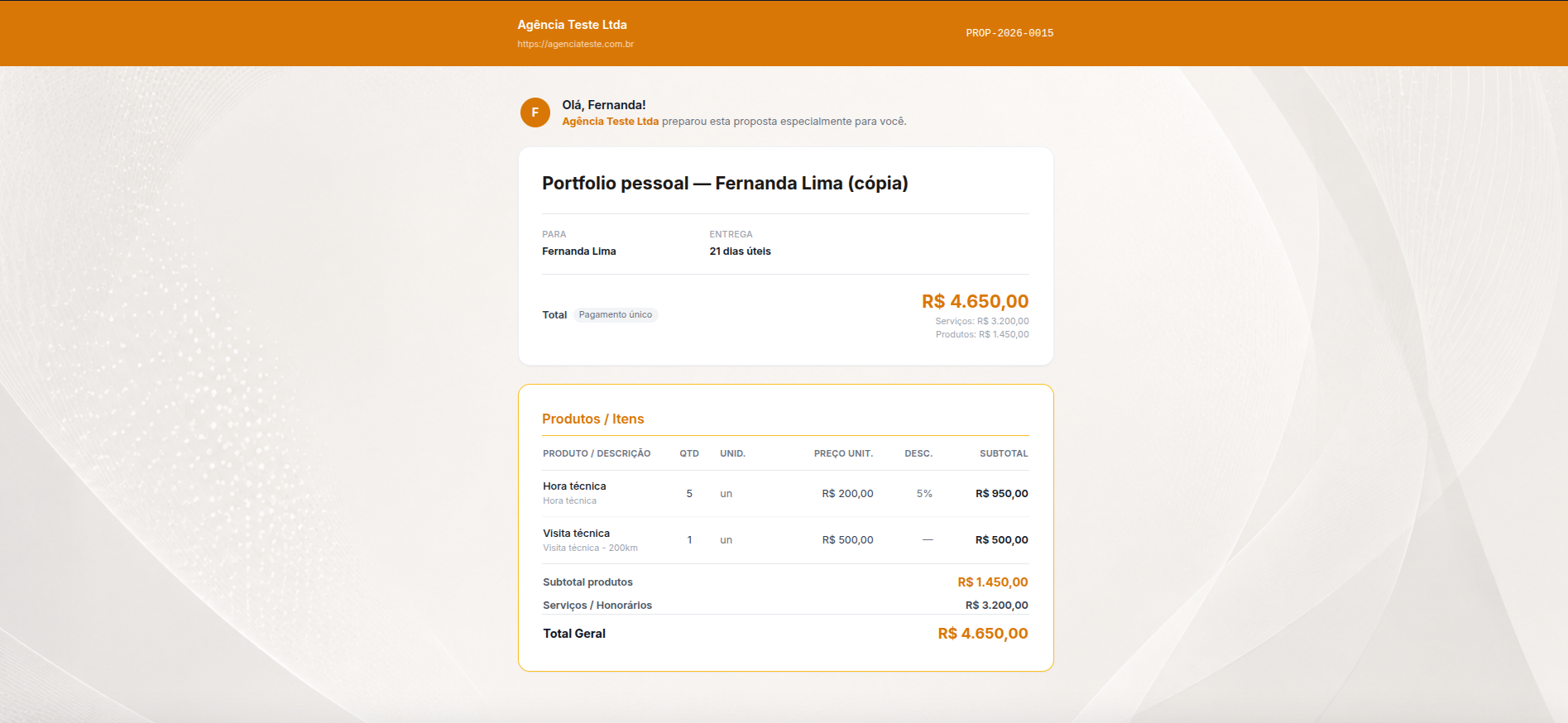Click the Hora técnica product name
Screen dimensions: 1568x723
[574, 486]
